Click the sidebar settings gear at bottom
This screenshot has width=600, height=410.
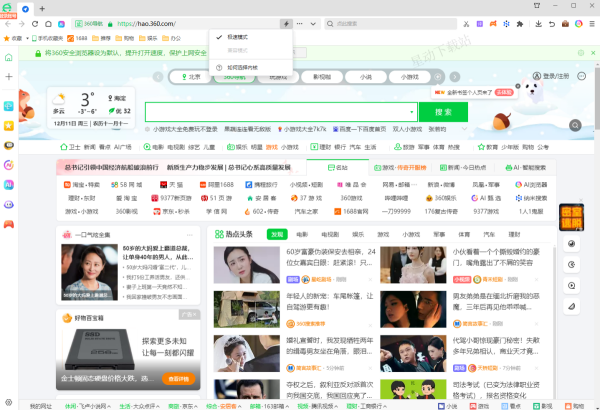point(9,402)
